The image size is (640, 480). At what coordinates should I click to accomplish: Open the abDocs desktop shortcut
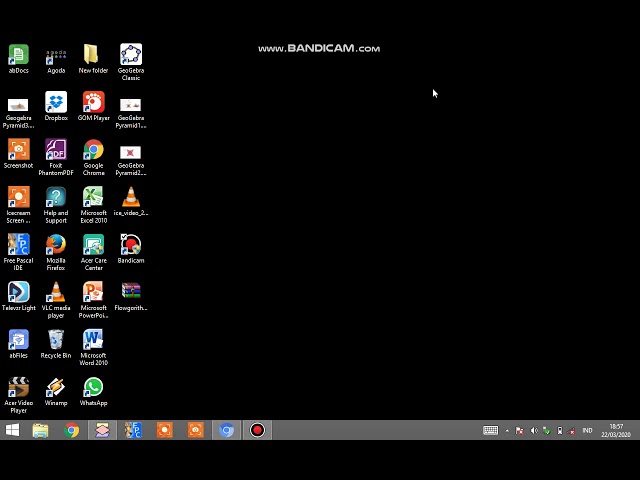(x=18, y=59)
